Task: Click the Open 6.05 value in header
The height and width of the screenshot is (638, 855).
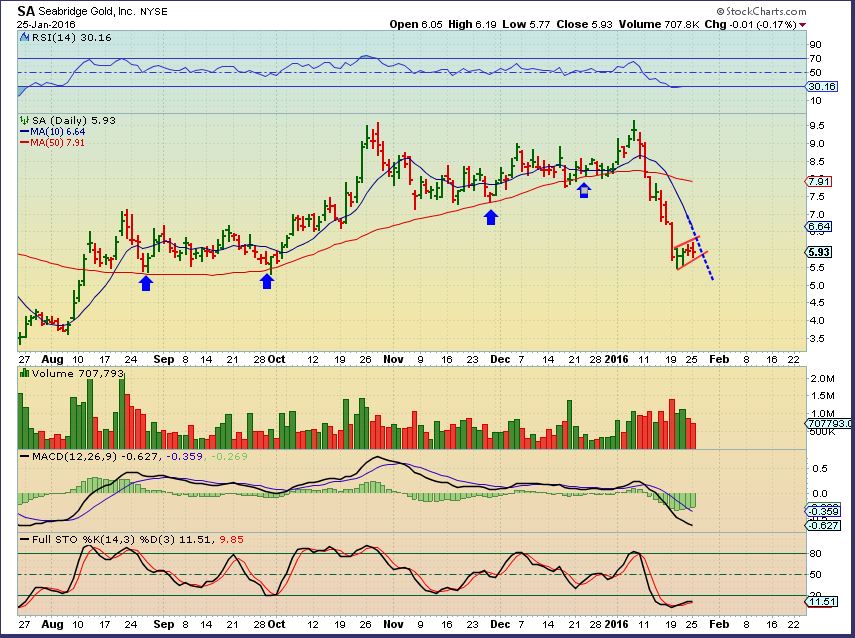Action: coord(416,25)
